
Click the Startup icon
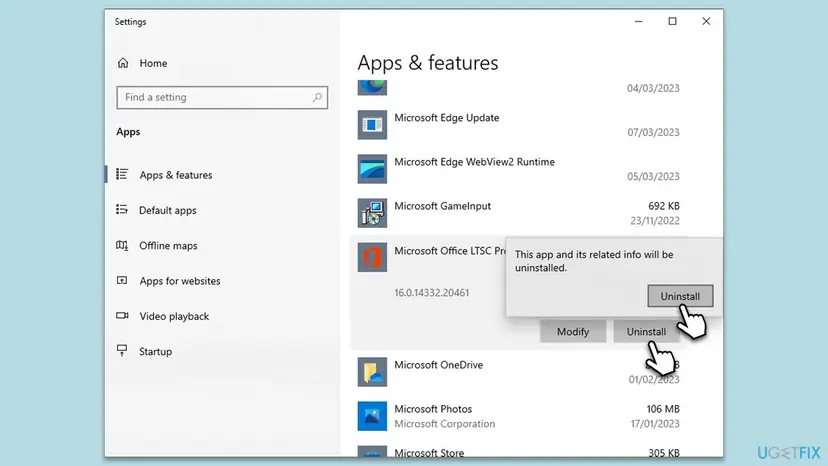[122, 351]
